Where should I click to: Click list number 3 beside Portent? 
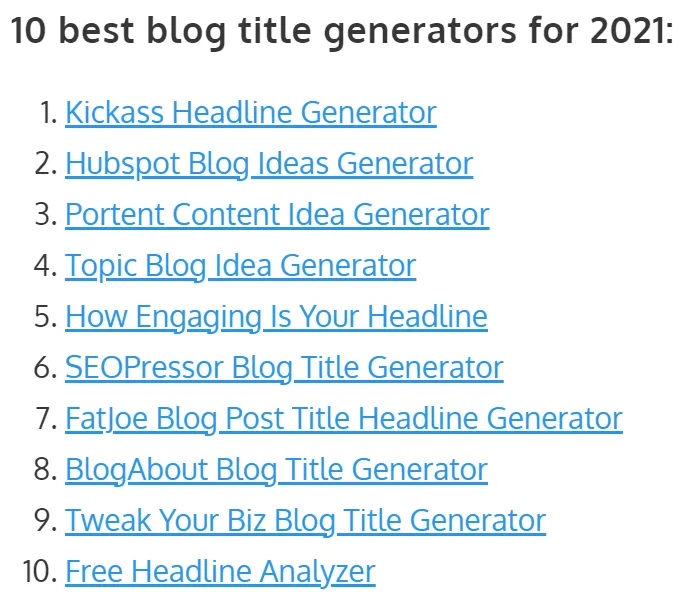click(46, 214)
